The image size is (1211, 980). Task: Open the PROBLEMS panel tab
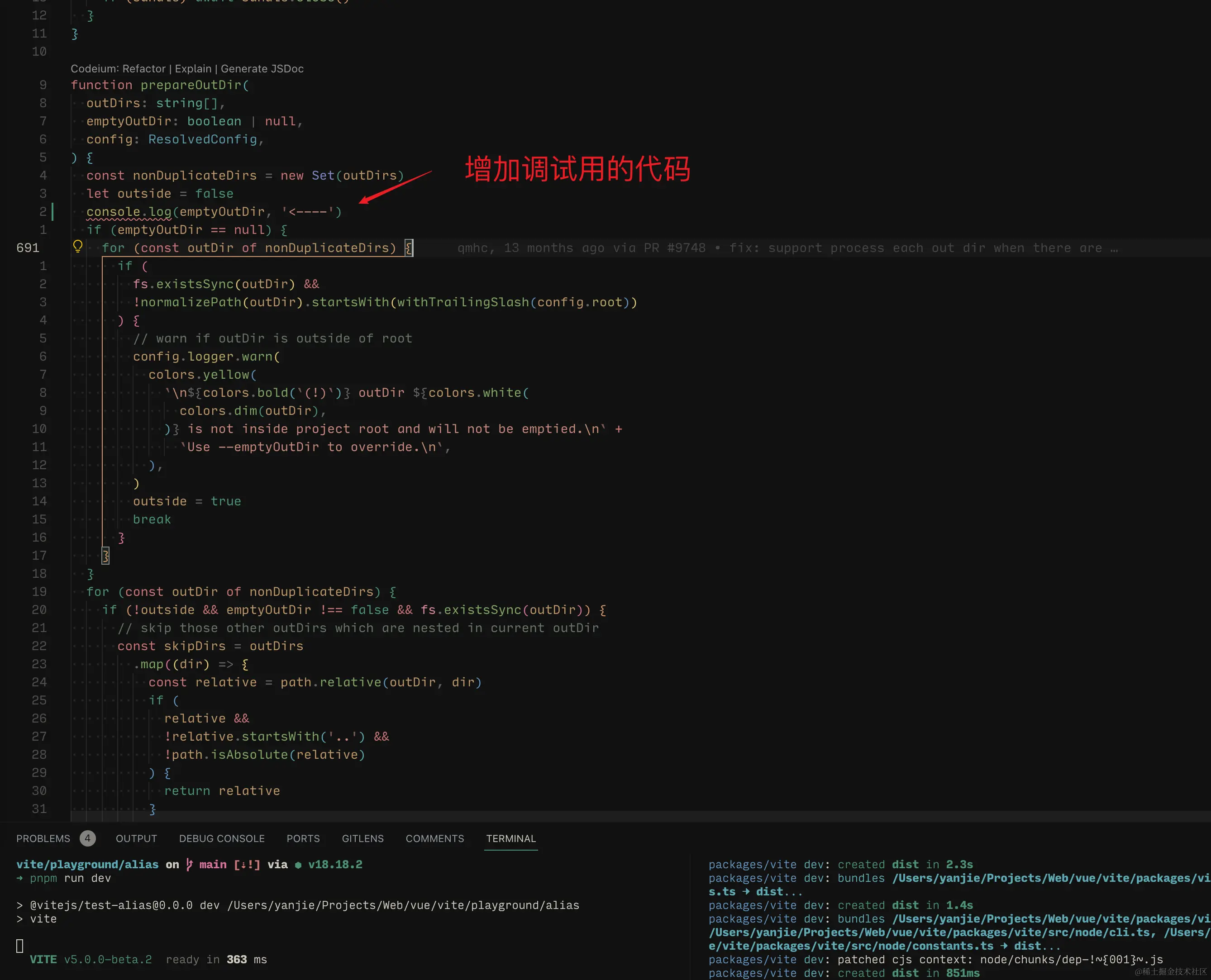[43, 838]
